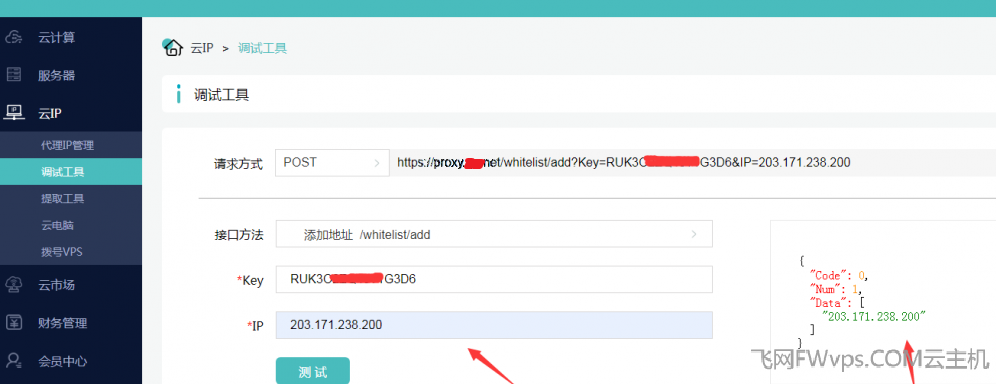The height and width of the screenshot is (384, 996).
Task: Click the 调试工具 breadcrumb link
Action: tap(262, 48)
